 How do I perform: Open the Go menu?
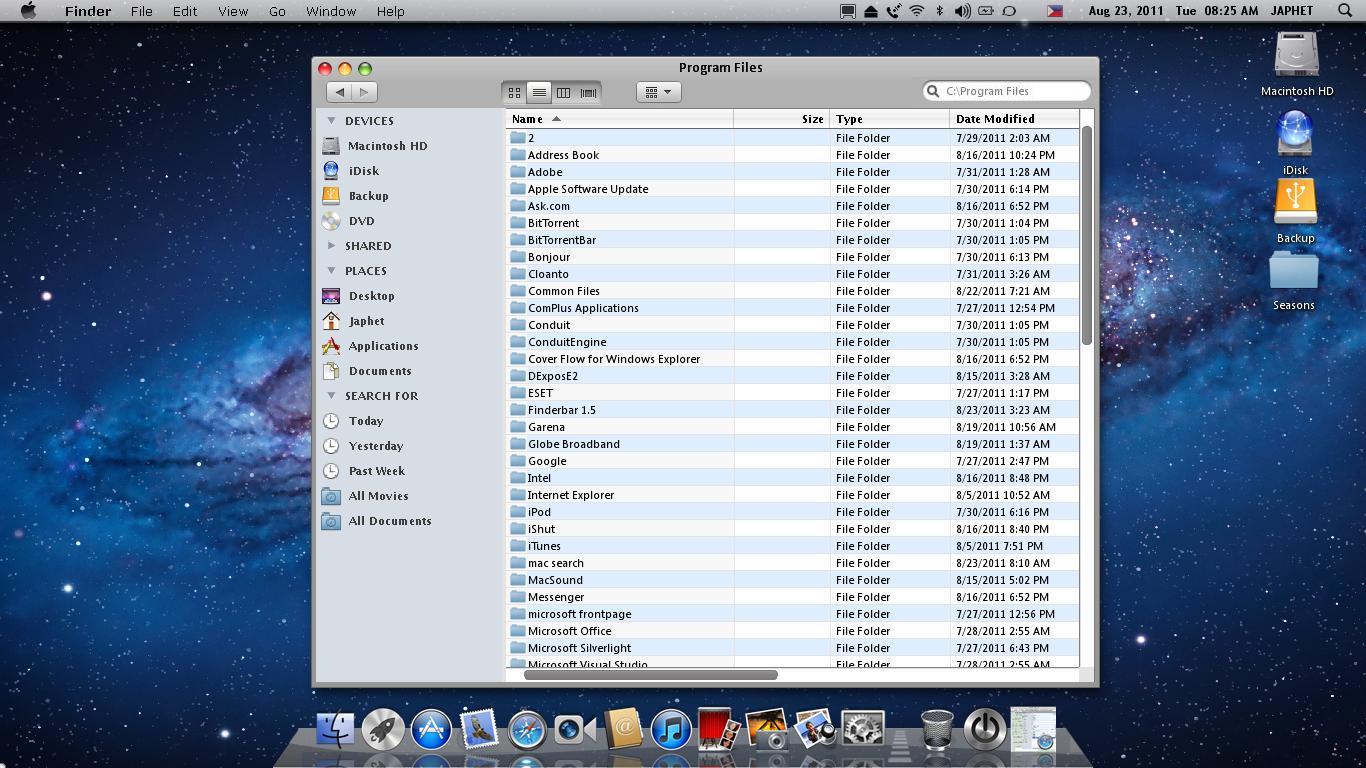pos(277,11)
